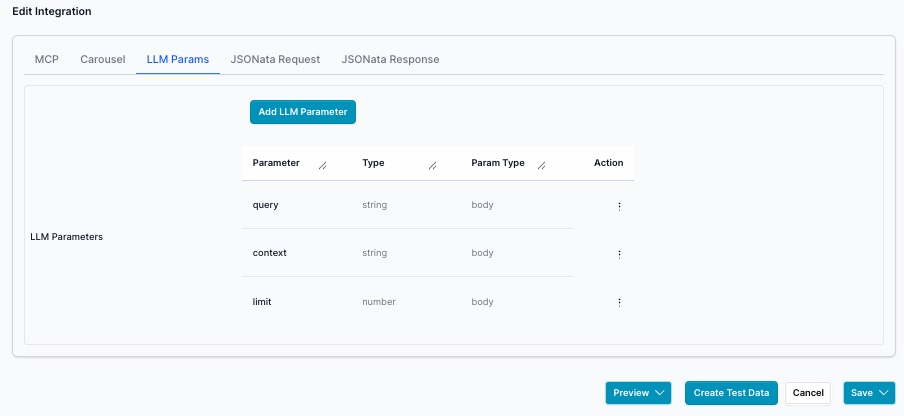Expand the Save dropdown button
904x416 pixels.
pos(868,393)
